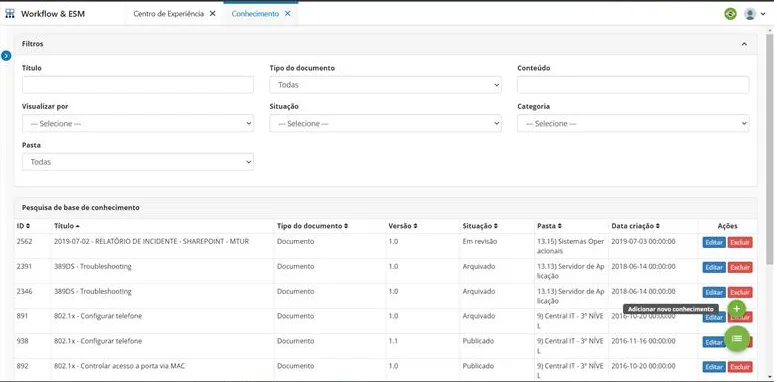Open the Tipo do documento dropdown
777x382 pixels.
coord(386,85)
